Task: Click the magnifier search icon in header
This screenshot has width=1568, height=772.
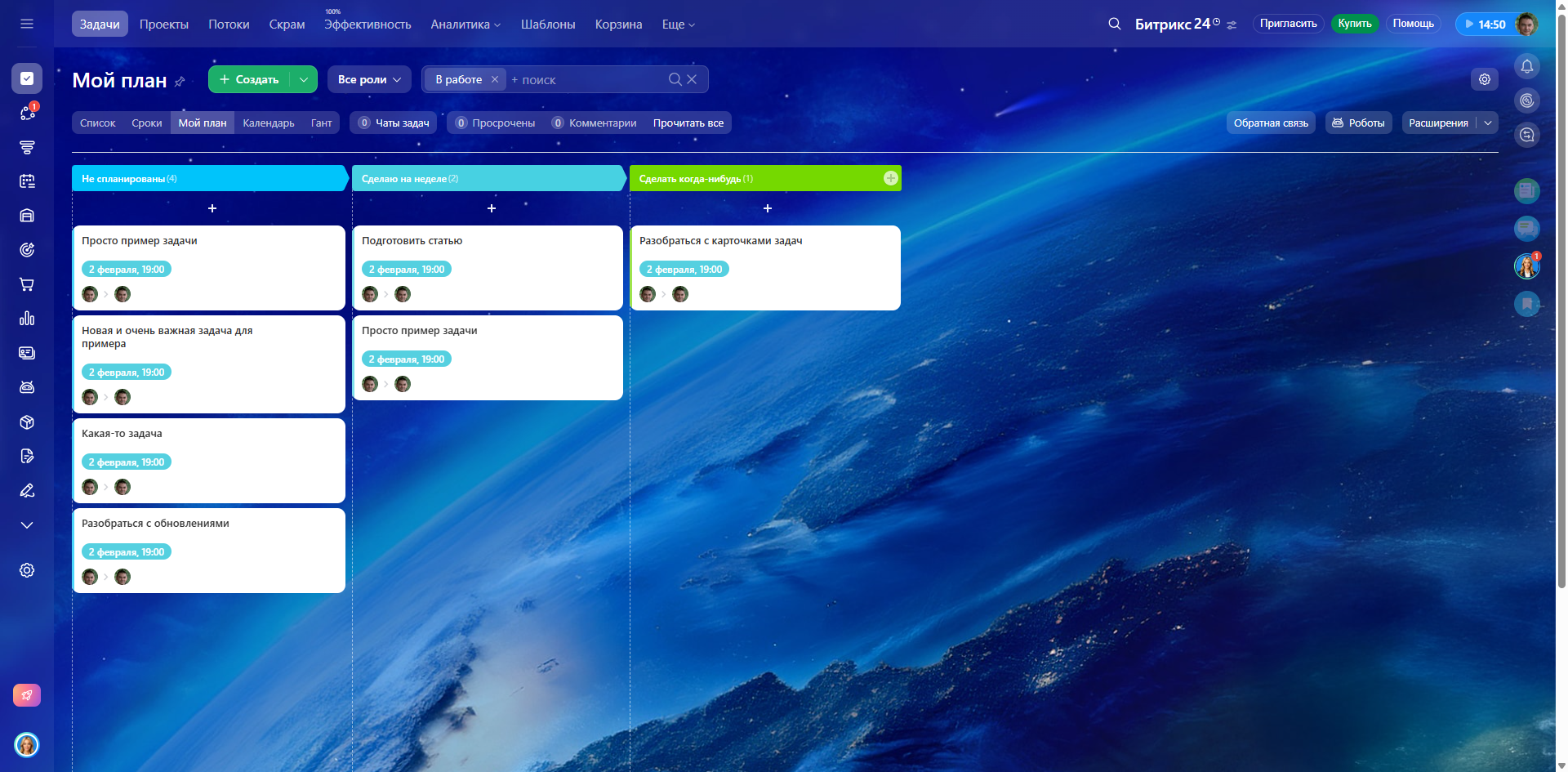Action: [1114, 24]
